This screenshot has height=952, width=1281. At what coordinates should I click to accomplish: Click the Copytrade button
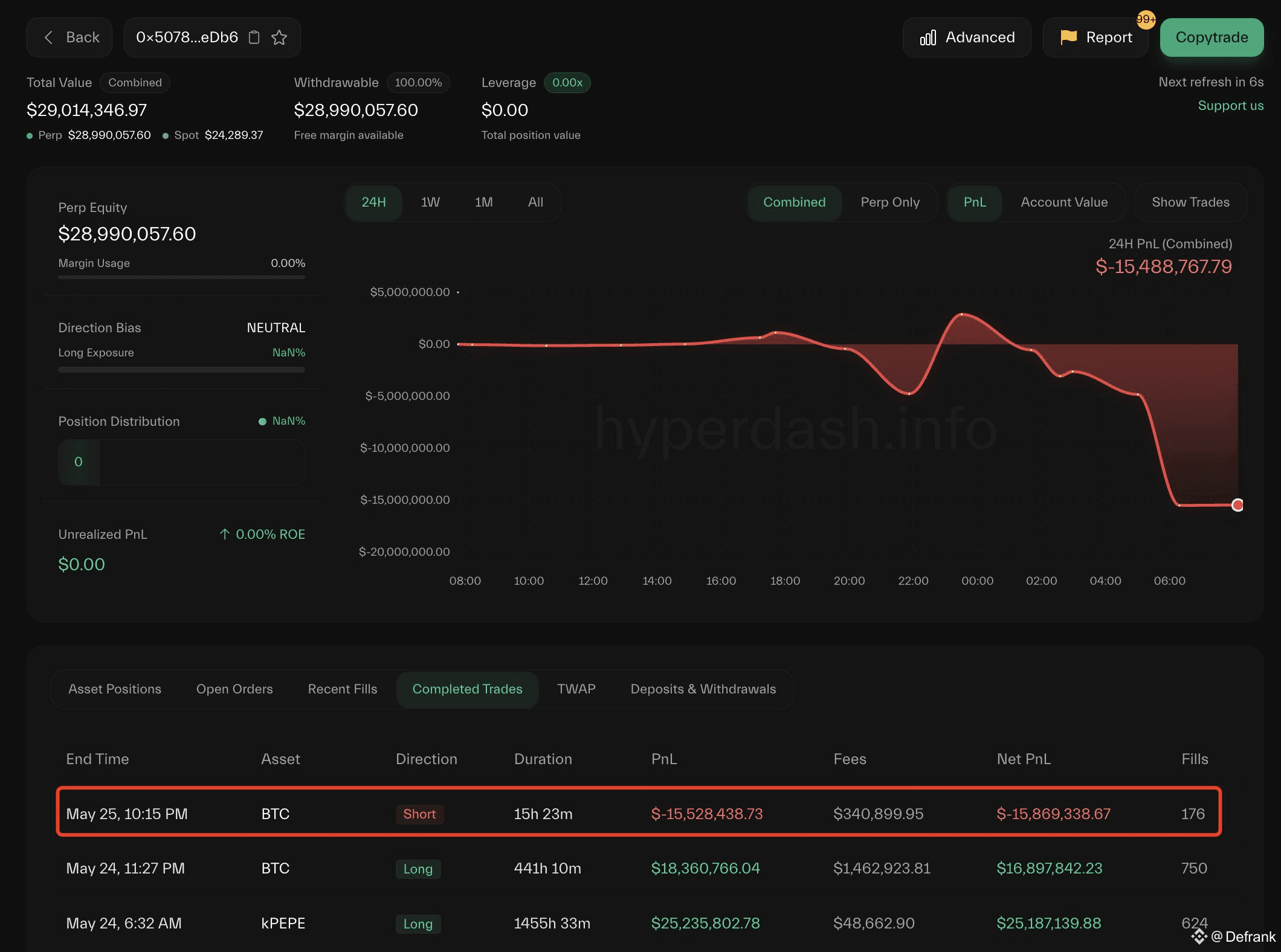1211,37
